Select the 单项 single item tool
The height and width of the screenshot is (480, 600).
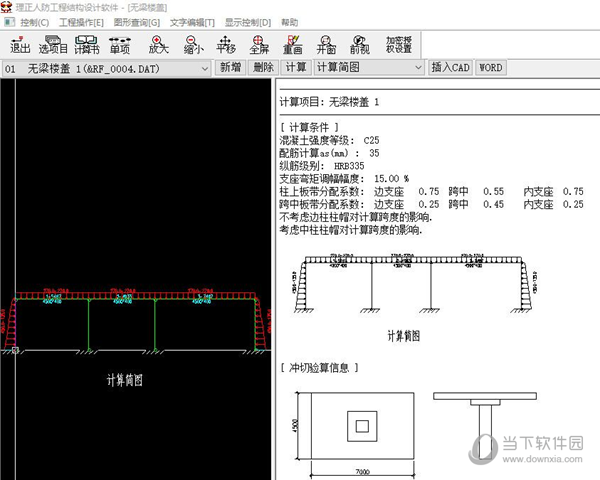(x=120, y=45)
